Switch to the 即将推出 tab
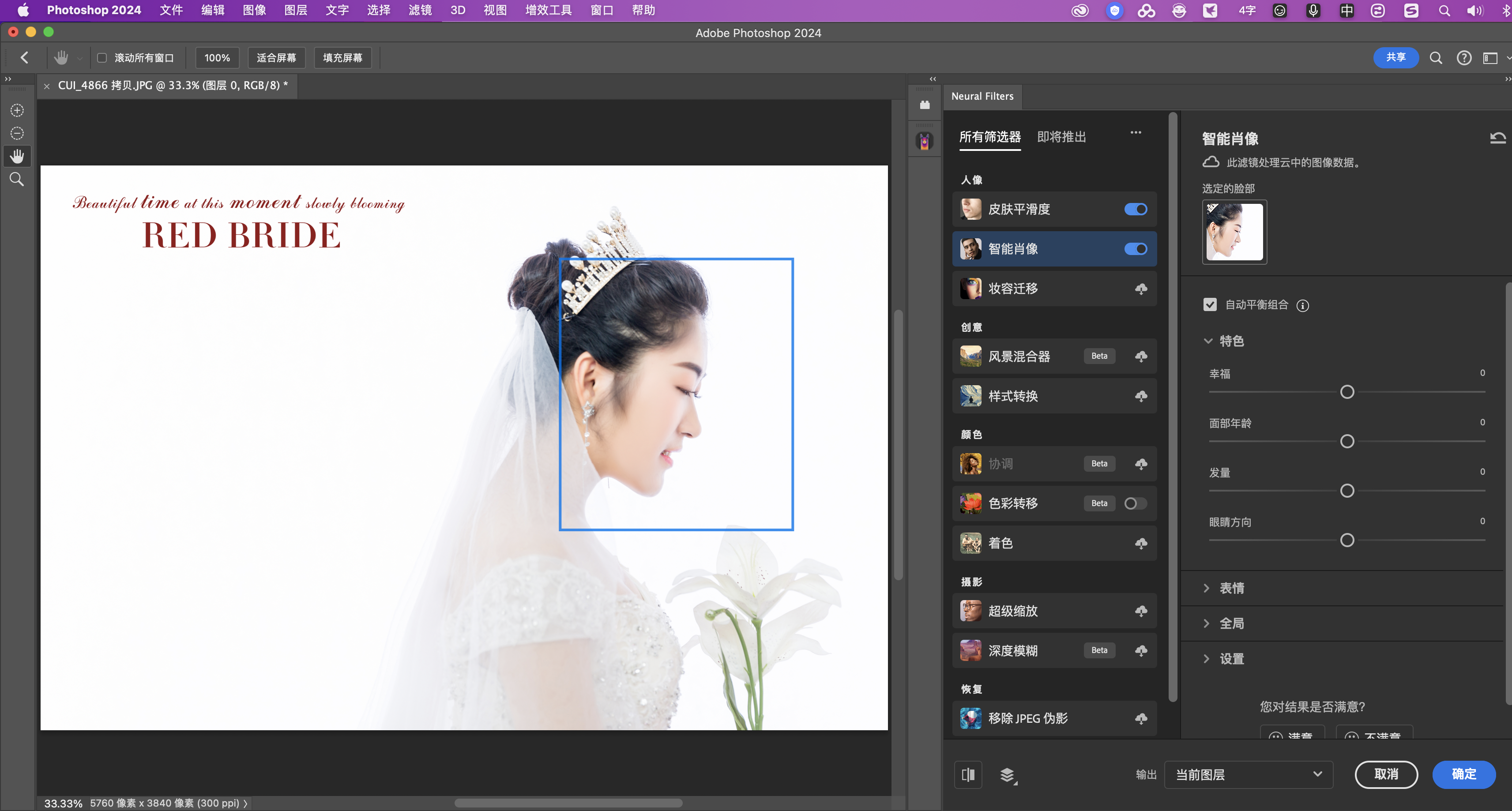 pyautogui.click(x=1061, y=137)
